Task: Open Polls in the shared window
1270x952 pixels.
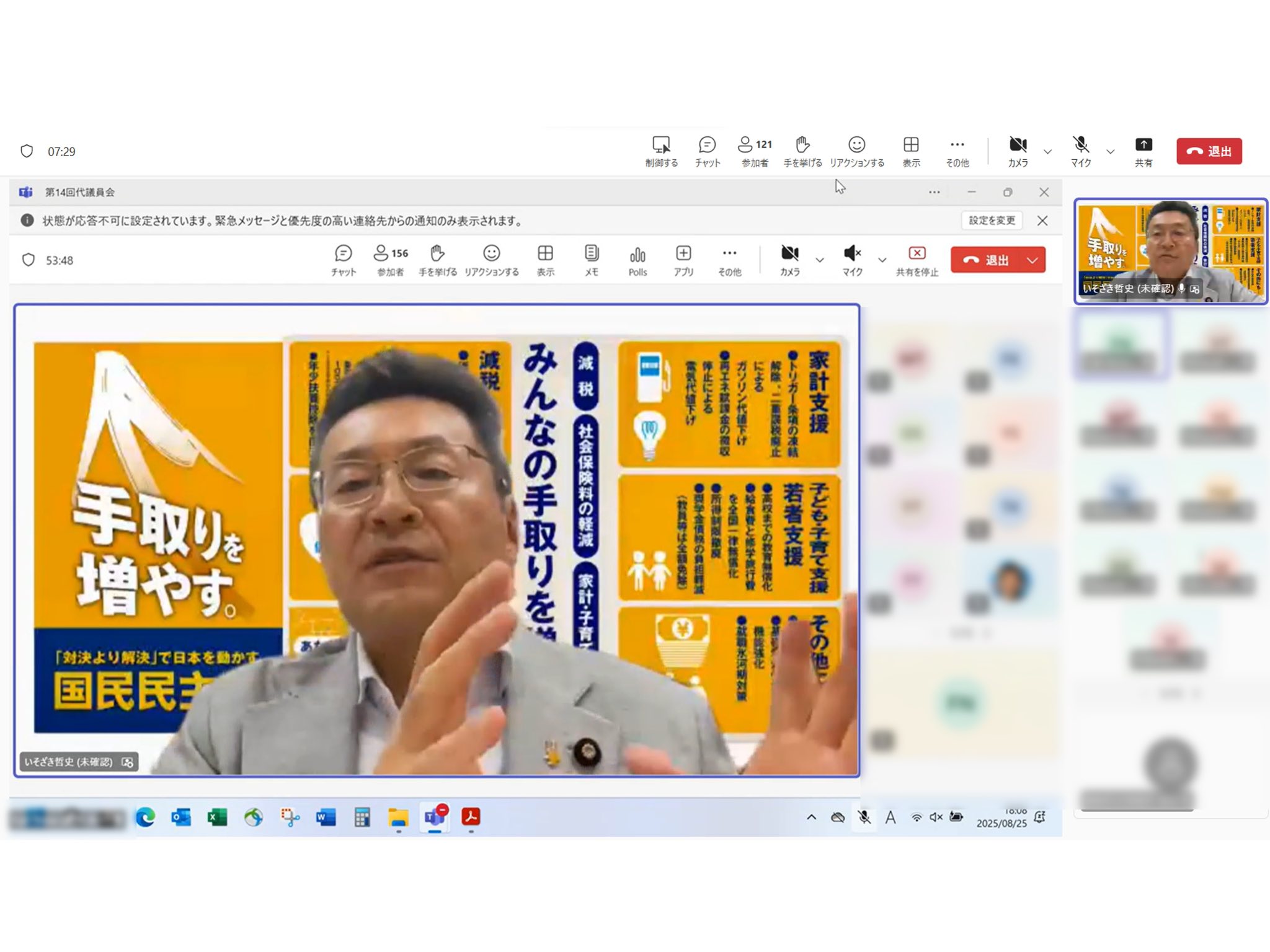Action: [x=637, y=260]
